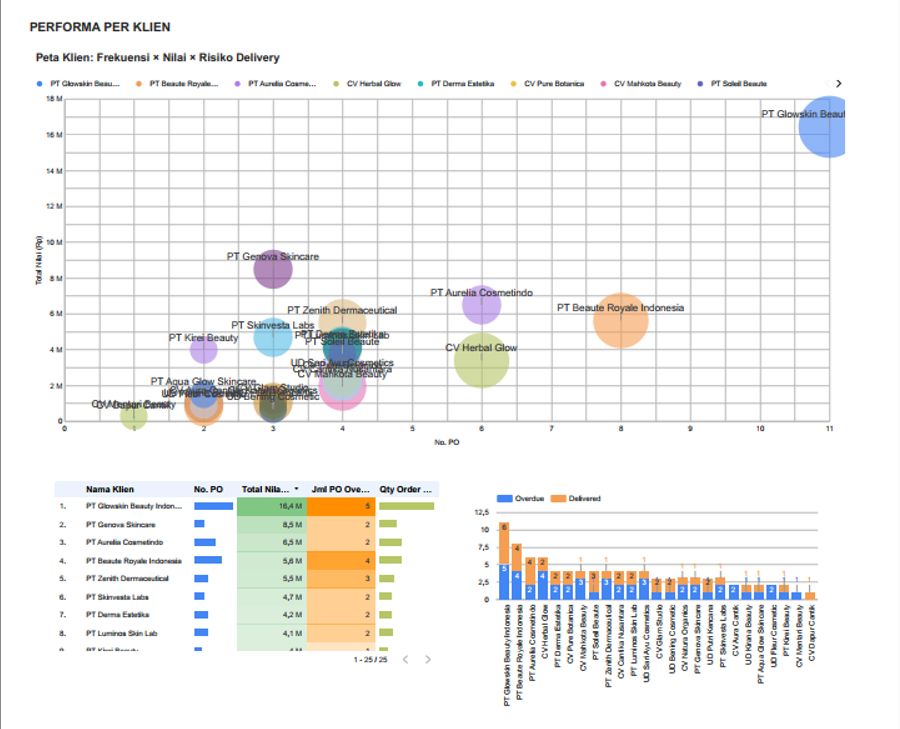
Task: Click CV Pure Botanica legend entry
Action: (x=548, y=84)
